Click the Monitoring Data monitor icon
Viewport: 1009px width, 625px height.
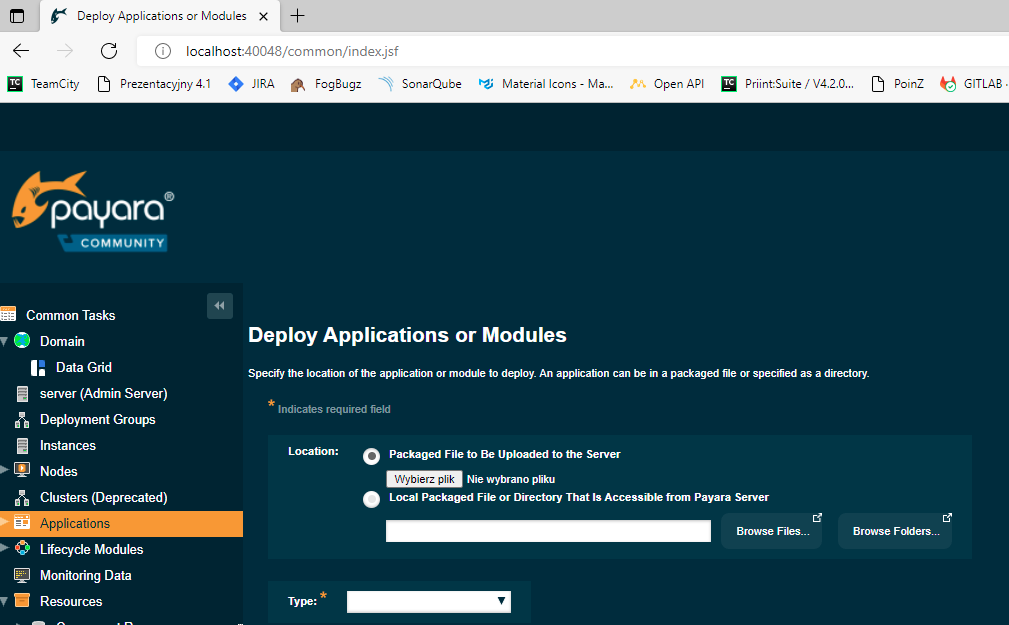coord(22,576)
